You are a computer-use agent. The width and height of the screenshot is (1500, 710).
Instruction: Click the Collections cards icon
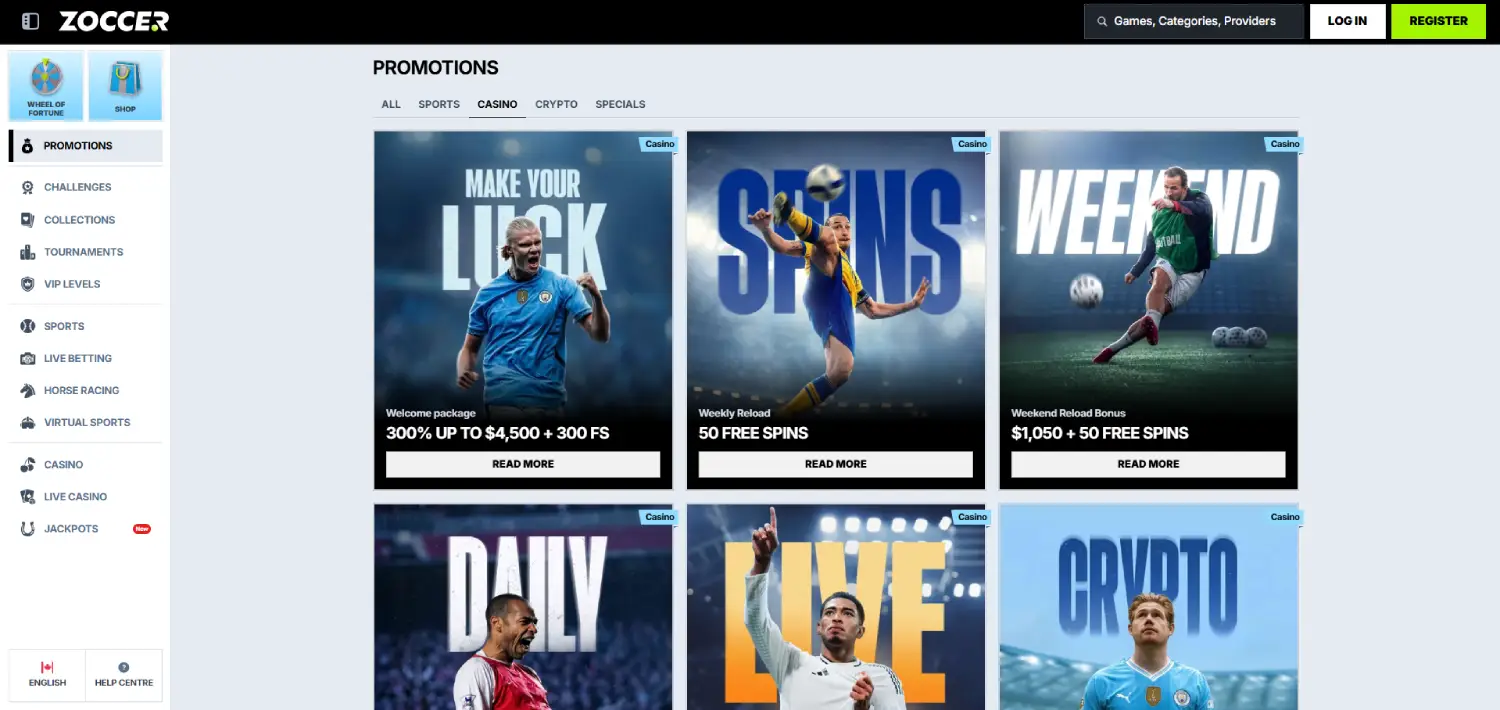27,220
